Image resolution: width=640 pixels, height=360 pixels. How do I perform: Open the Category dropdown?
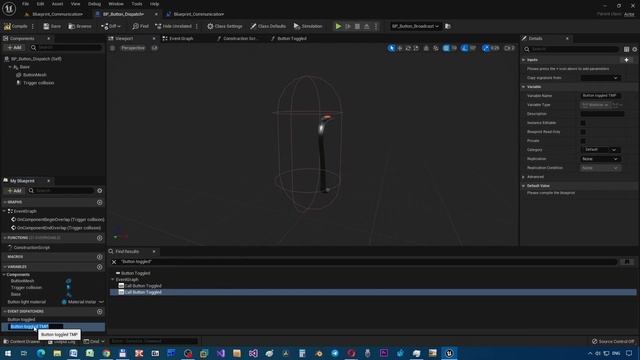600,150
